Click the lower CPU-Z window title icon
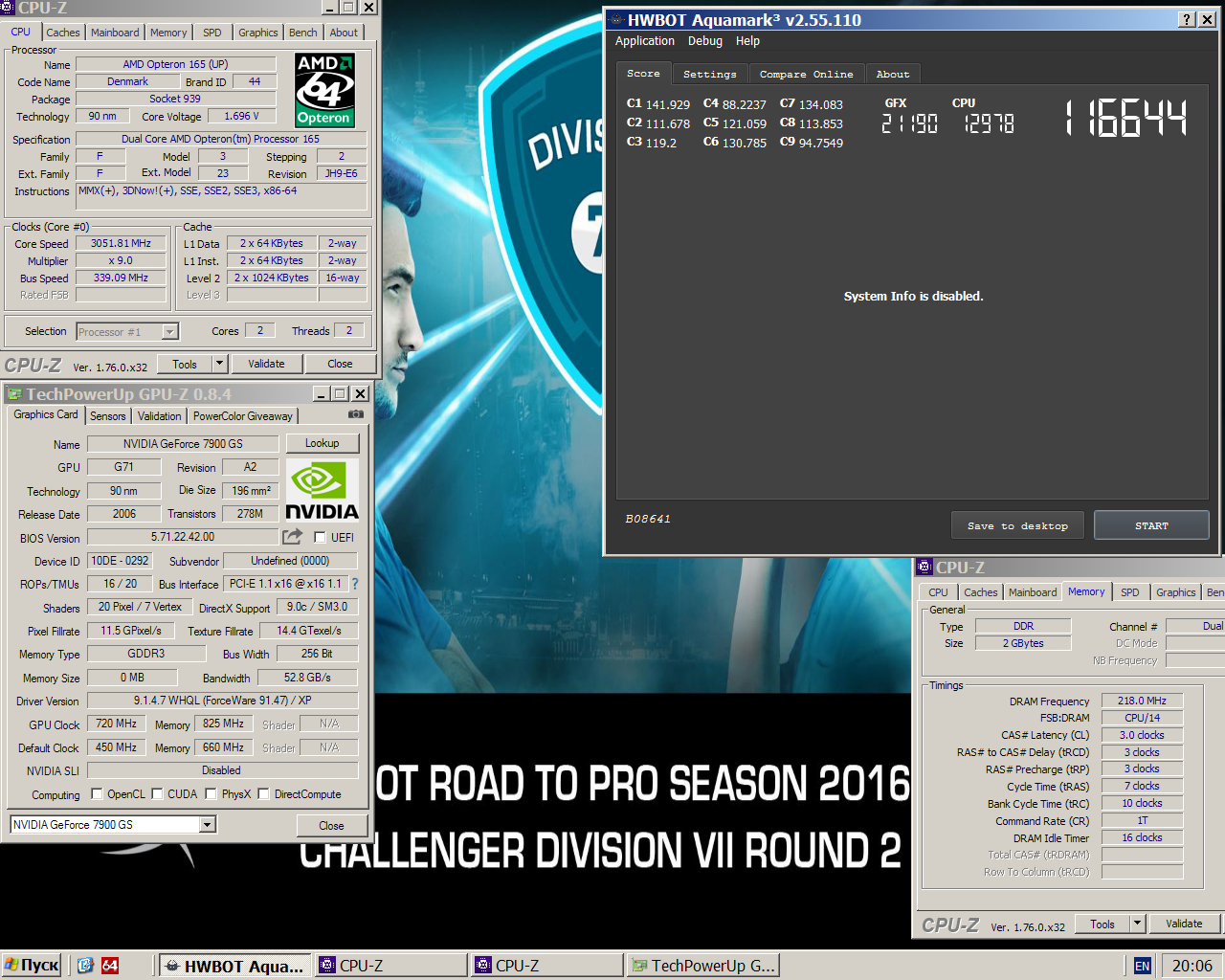 (924, 568)
